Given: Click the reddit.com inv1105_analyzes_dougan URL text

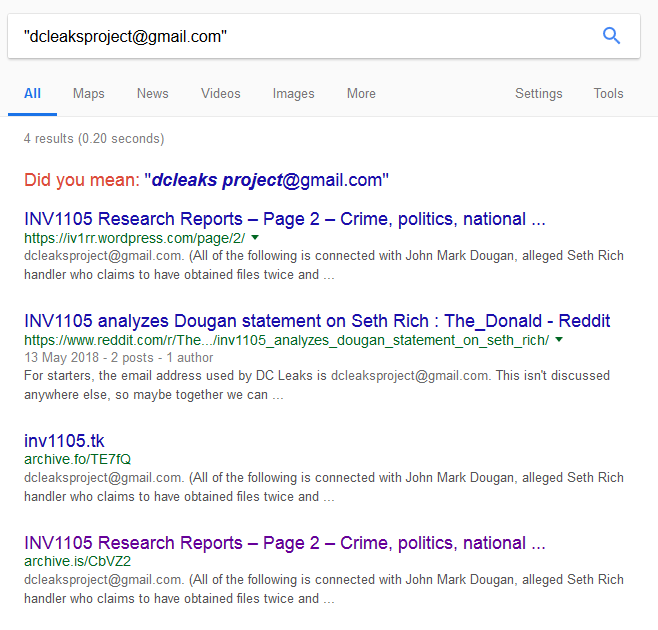Looking at the screenshot, I should [287, 340].
